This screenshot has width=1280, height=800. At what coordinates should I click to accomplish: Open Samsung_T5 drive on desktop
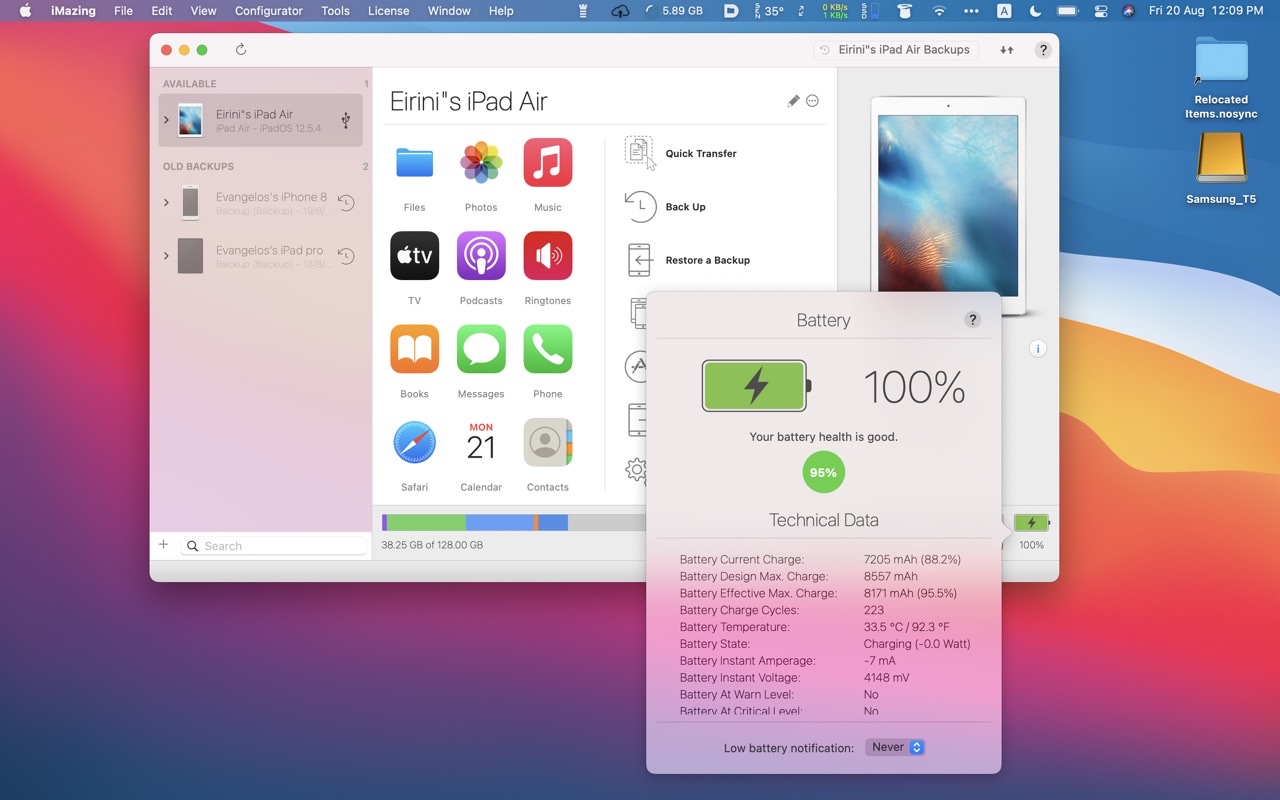point(1221,169)
